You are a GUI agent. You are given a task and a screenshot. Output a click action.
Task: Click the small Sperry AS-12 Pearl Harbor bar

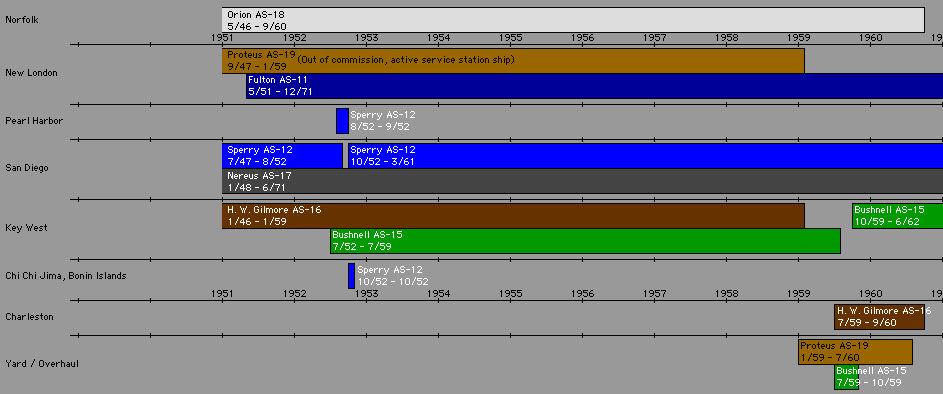coord(342,121)
